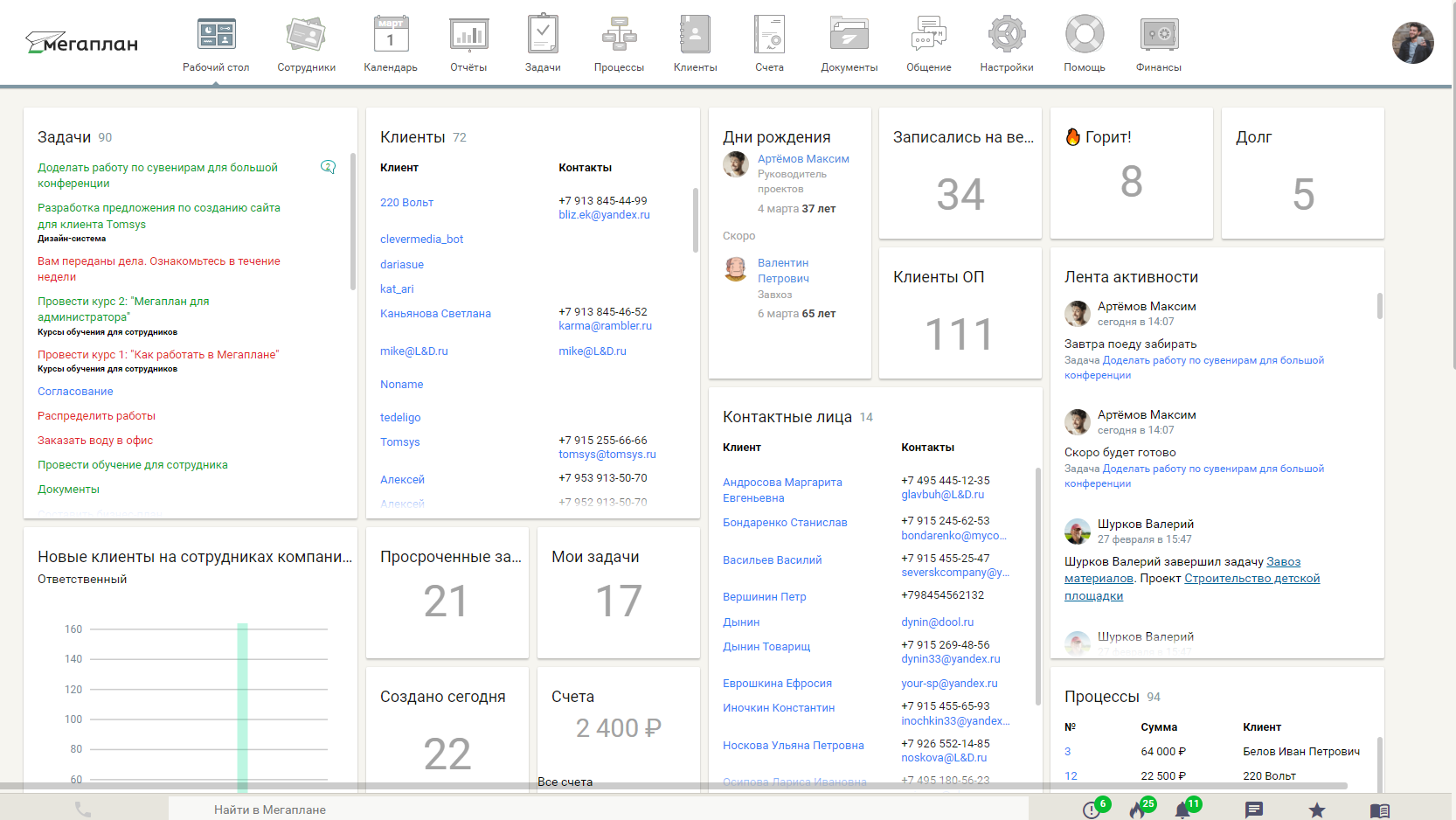Open contact Андросова Маргарита Евгеньевна

click(782, 490)
